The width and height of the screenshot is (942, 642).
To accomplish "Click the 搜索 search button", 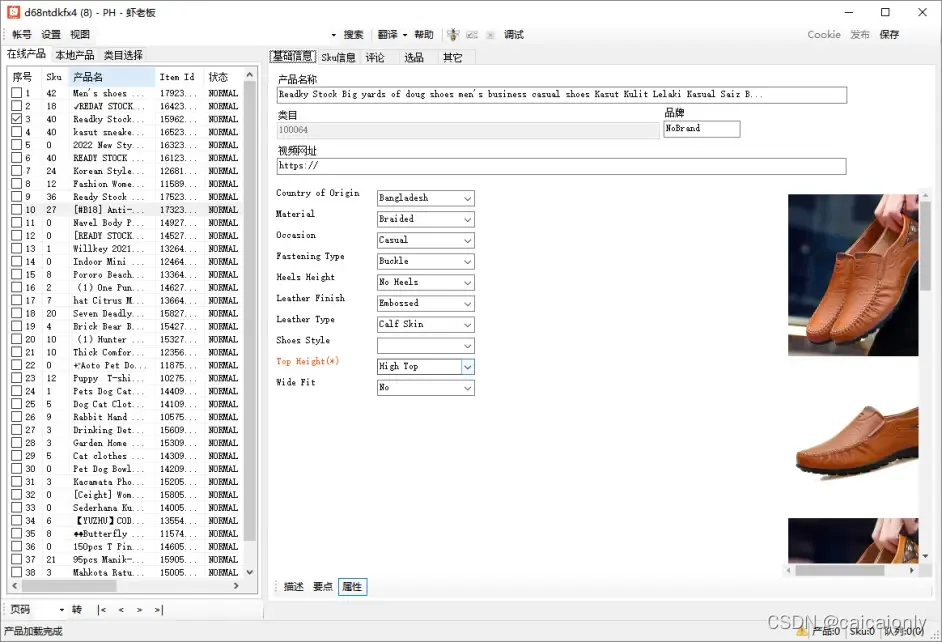I will pyautogui.click(x=353, y=35).
